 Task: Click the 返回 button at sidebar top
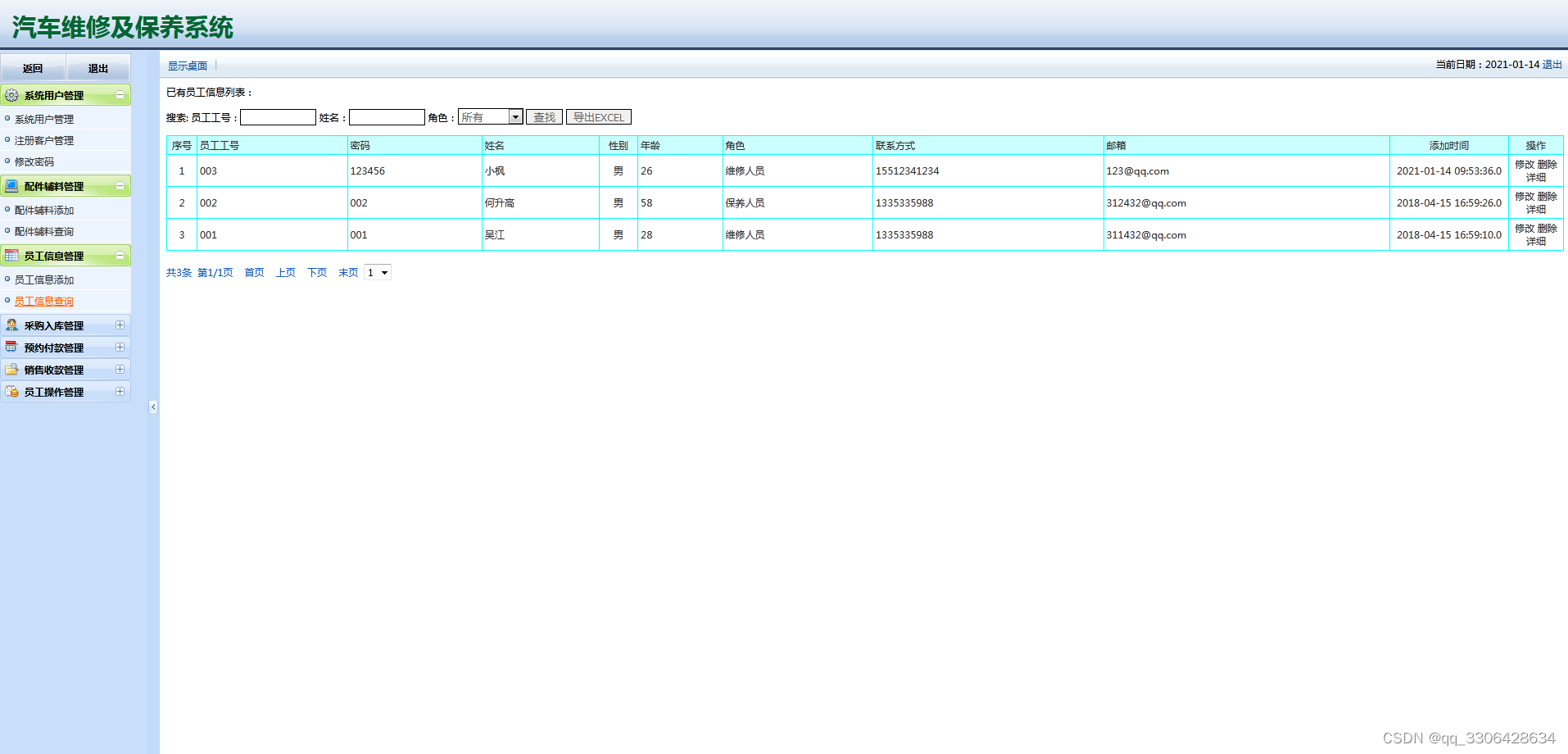coord(33,68)
